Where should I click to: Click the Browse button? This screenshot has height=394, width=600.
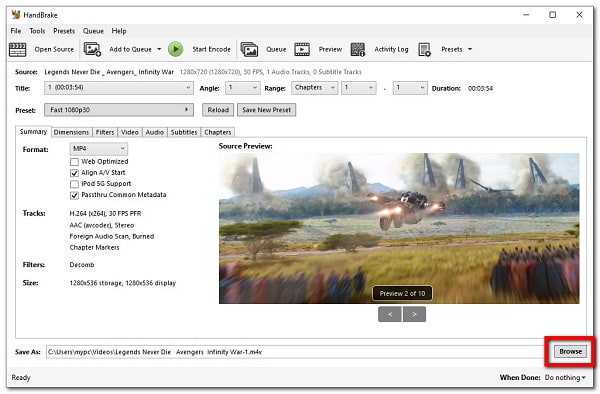click(x=571, y=352)
